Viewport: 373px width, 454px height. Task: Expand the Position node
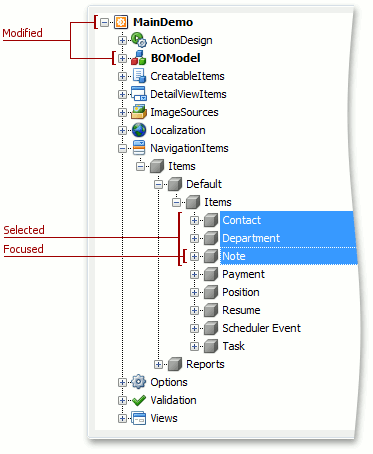(194, 292)
